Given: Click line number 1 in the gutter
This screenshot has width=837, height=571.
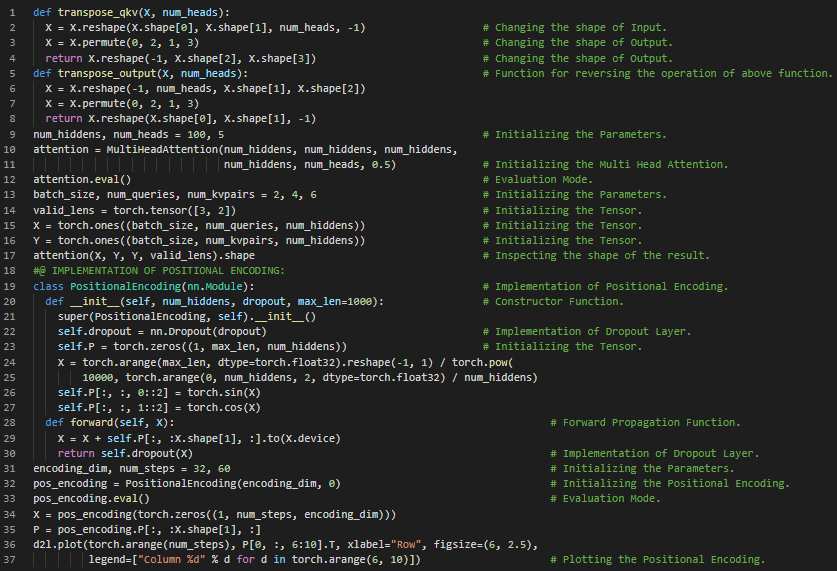Looking at the screenshot, I should tap(12, 13).
